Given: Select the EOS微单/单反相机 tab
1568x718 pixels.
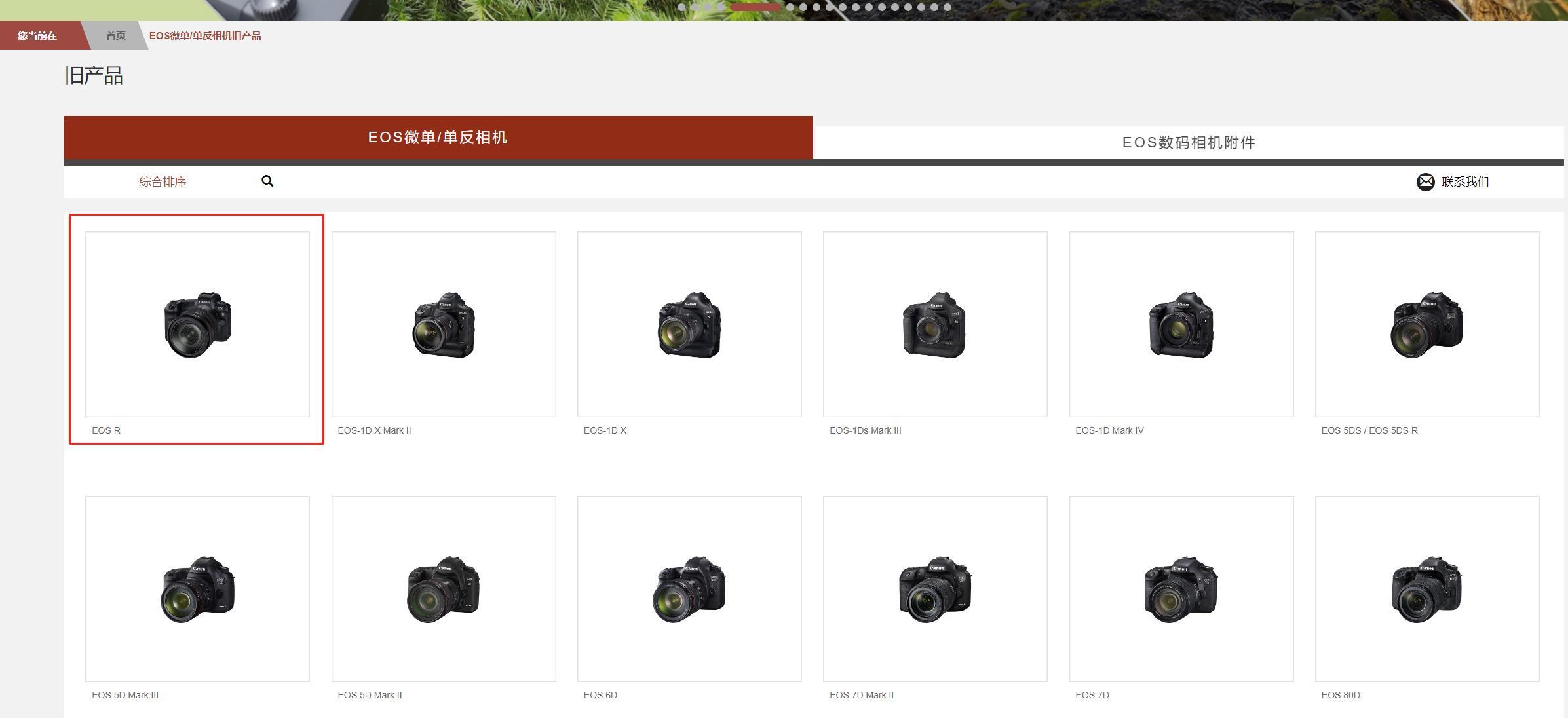Looking at the screenshot, I should 438,138.
